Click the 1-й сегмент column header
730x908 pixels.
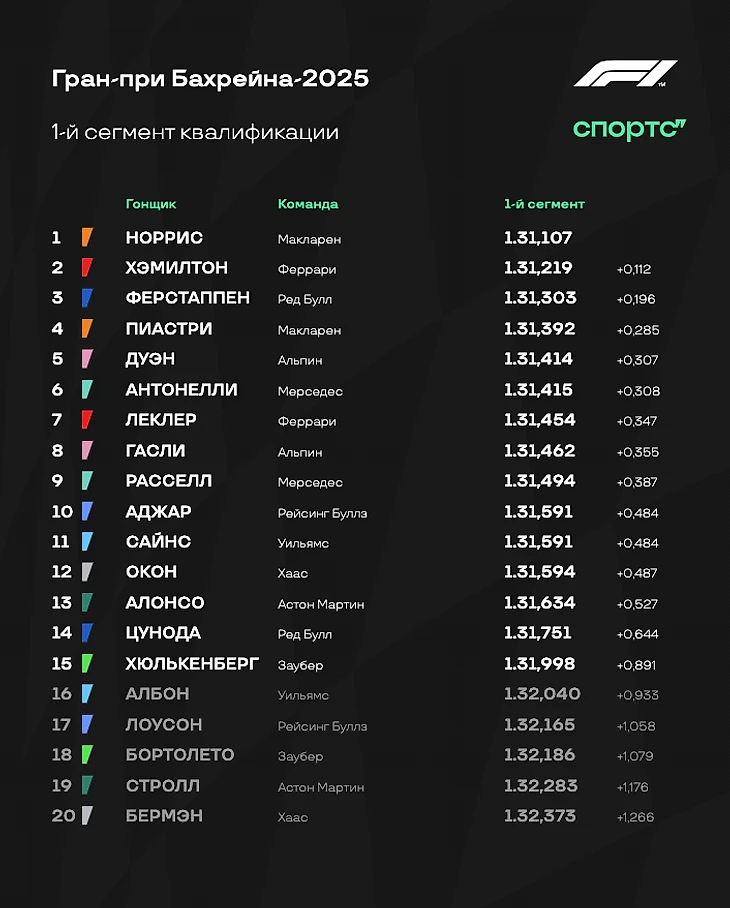pos(544,204)
